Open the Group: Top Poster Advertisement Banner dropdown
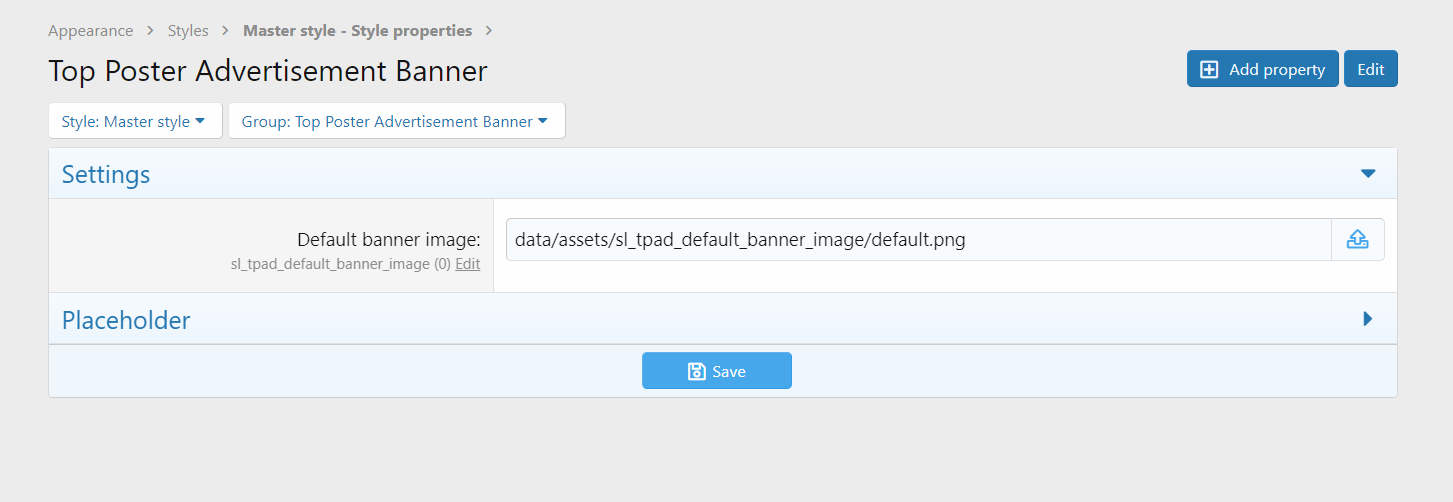 396,121
